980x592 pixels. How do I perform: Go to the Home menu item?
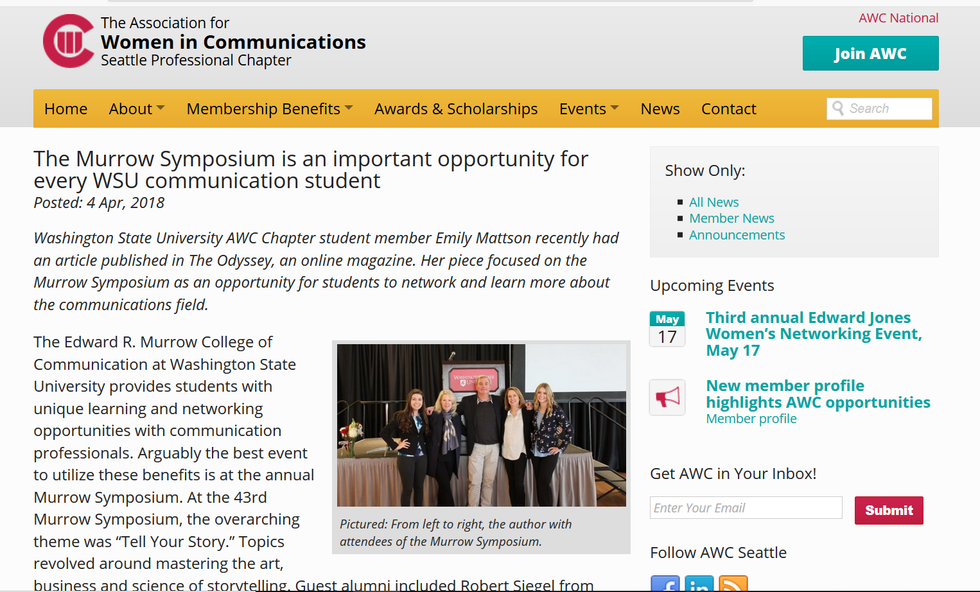click(x=66, y=109)
